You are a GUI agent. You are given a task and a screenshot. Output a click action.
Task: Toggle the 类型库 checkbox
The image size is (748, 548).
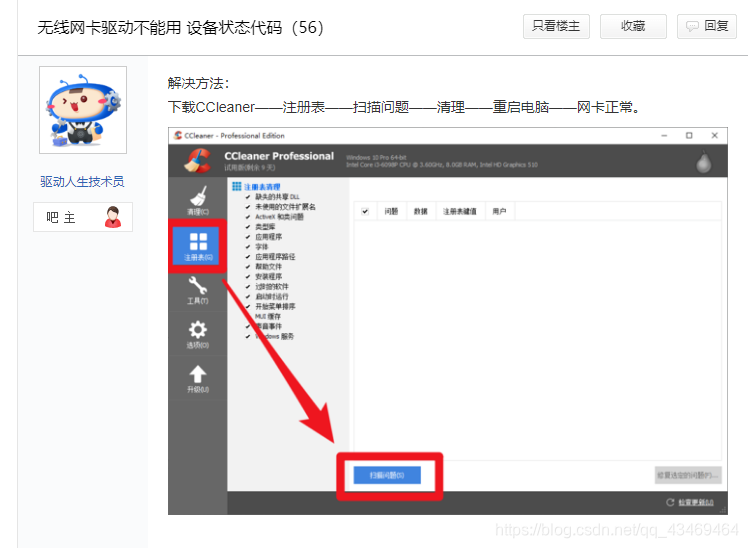click(x=248, y=227)
